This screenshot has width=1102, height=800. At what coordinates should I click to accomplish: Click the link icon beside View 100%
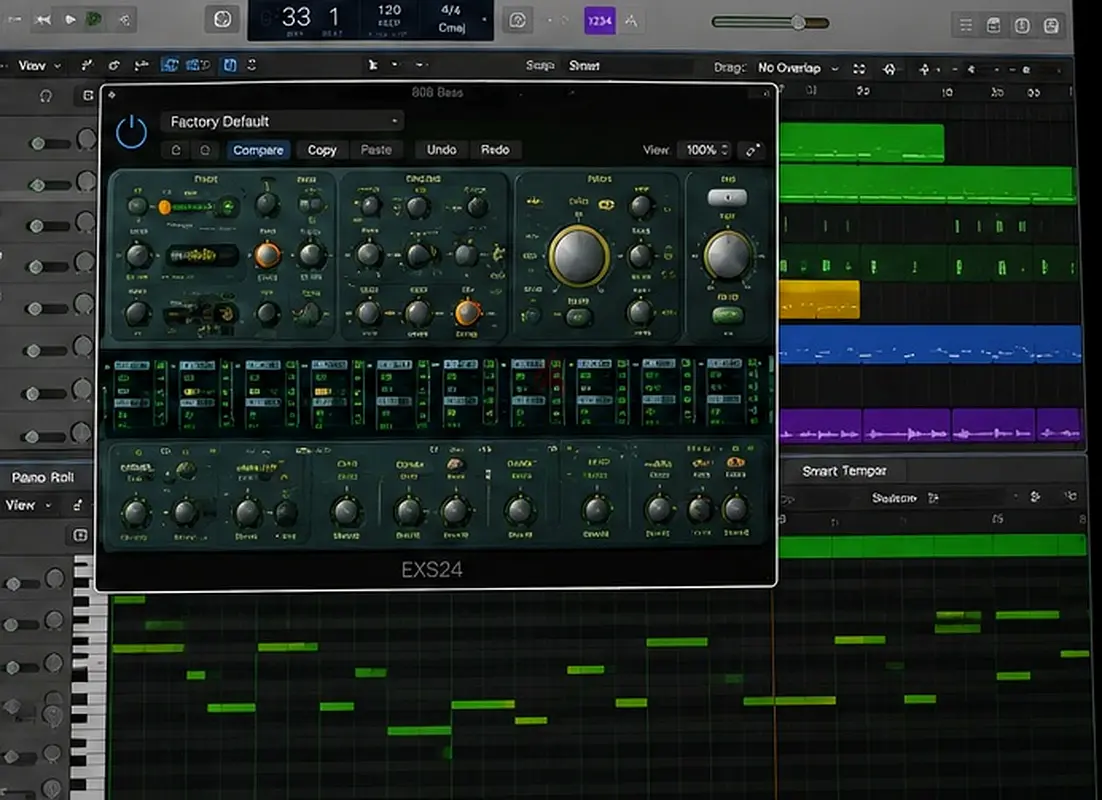tap(752, 150)
